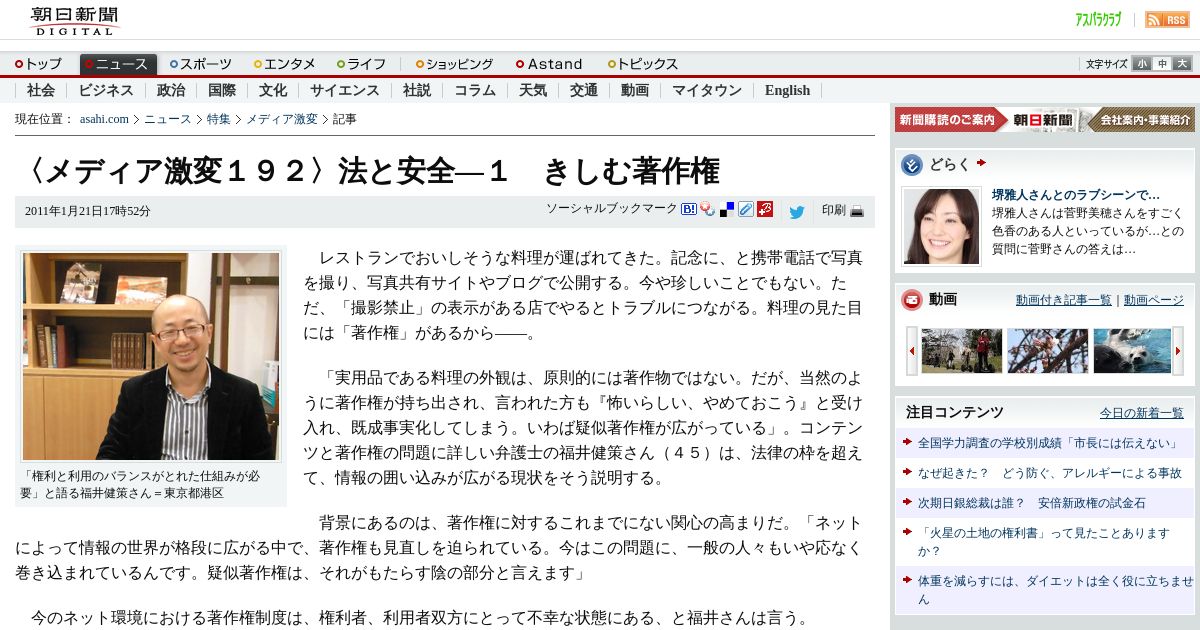Open the ショッピング tab
Image resolution: width=1200 pixels, height=630 pixels.
click(x=455, y=64)
